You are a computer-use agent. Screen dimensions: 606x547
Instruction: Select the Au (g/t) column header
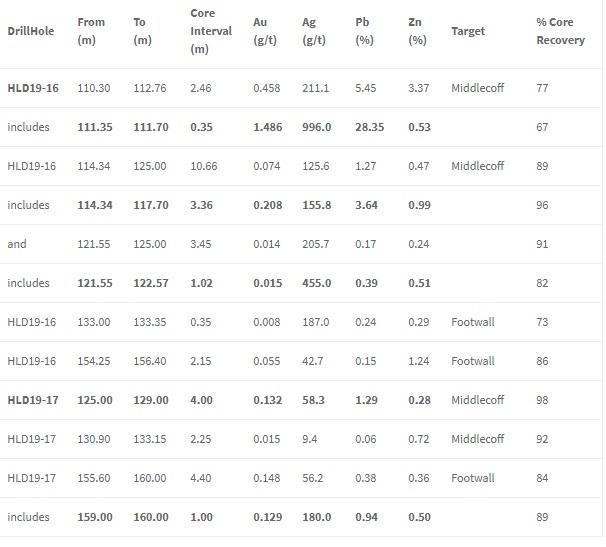click(265, 31)
